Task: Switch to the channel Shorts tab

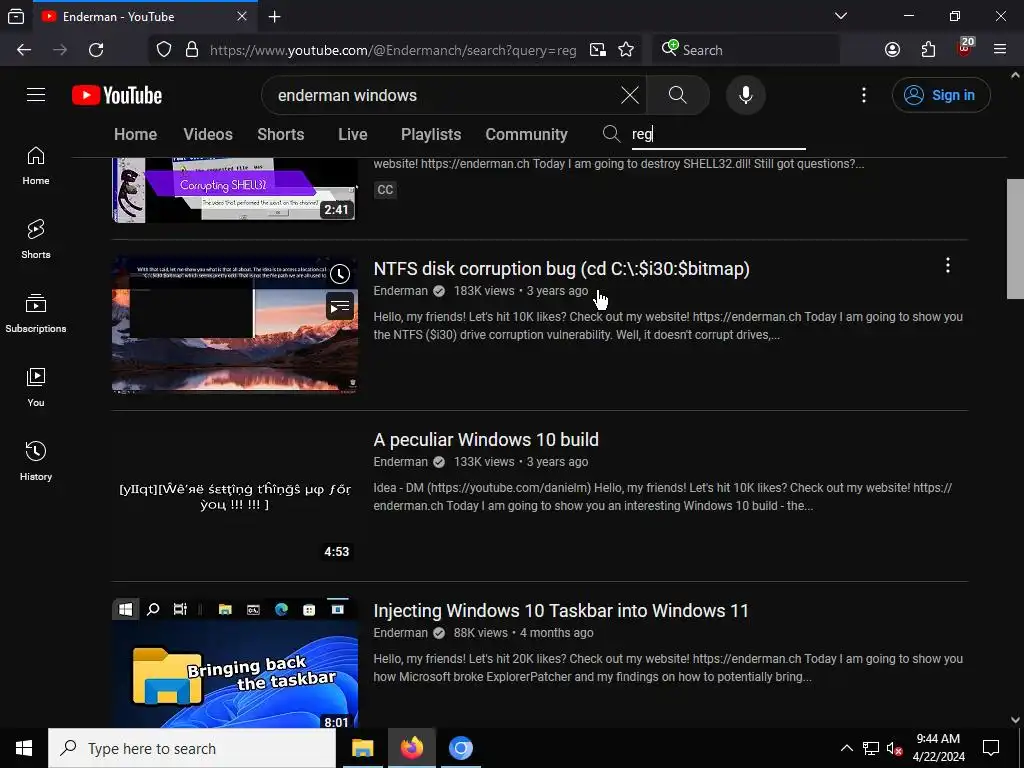Action: pos(281,135)
